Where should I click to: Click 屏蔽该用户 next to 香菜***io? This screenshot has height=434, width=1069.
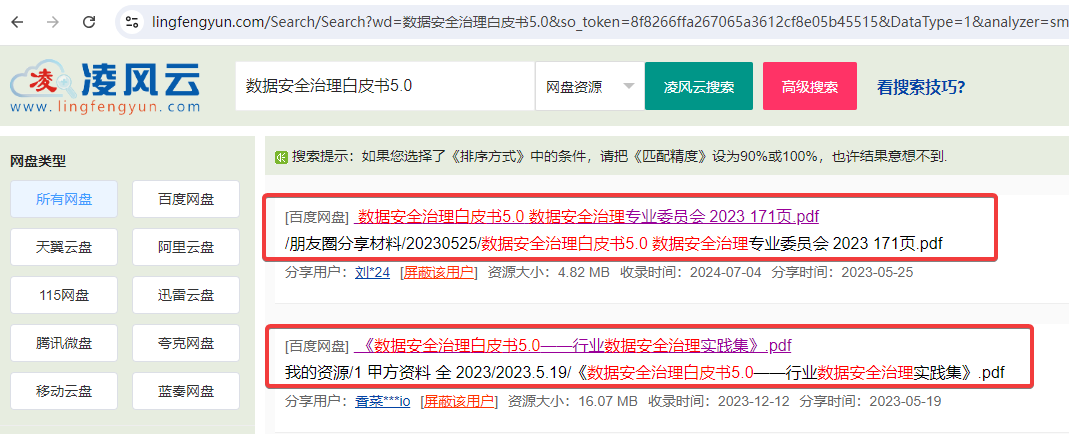pyautogui.click(x=460, y=401)
